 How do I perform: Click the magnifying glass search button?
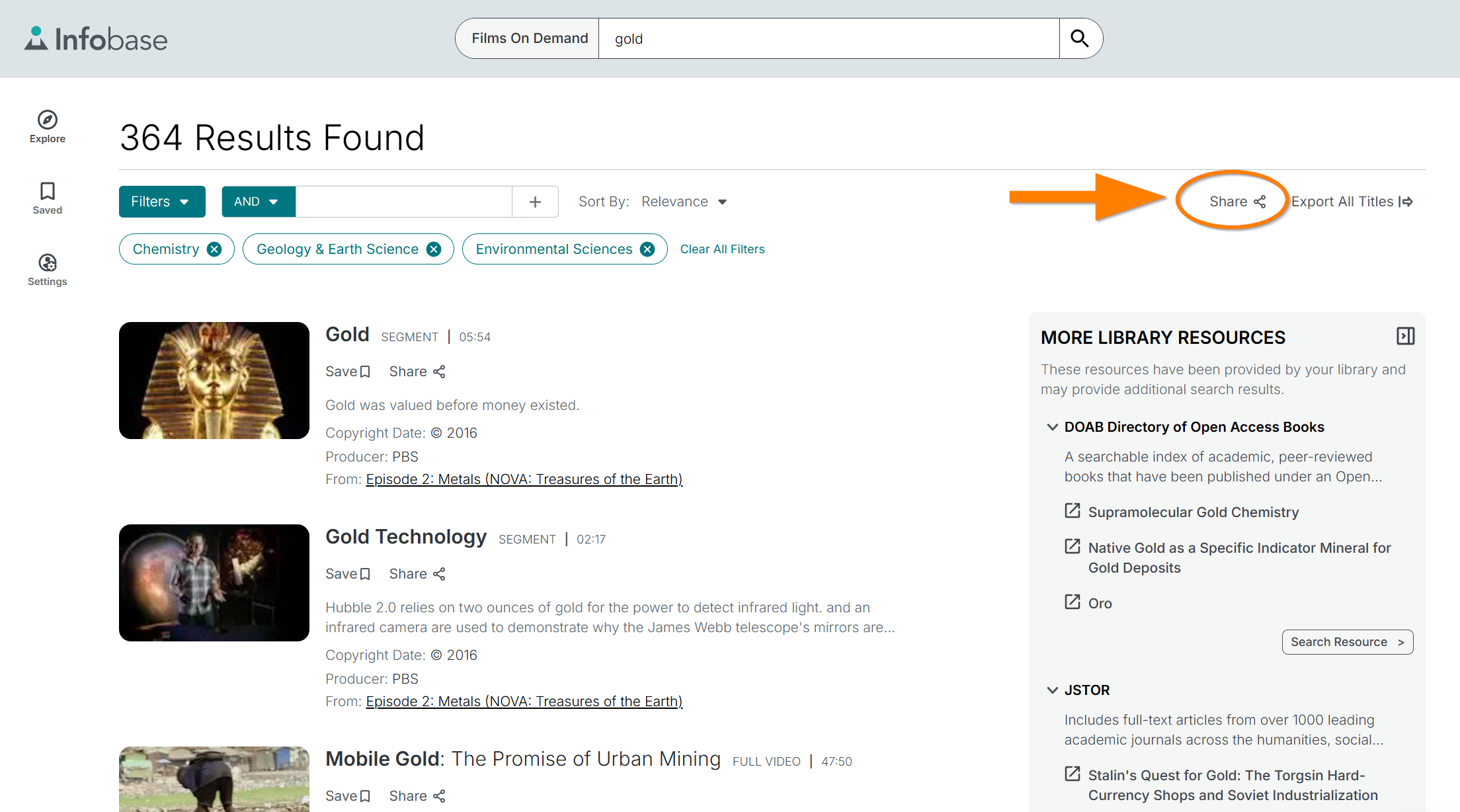(1080, 38)
